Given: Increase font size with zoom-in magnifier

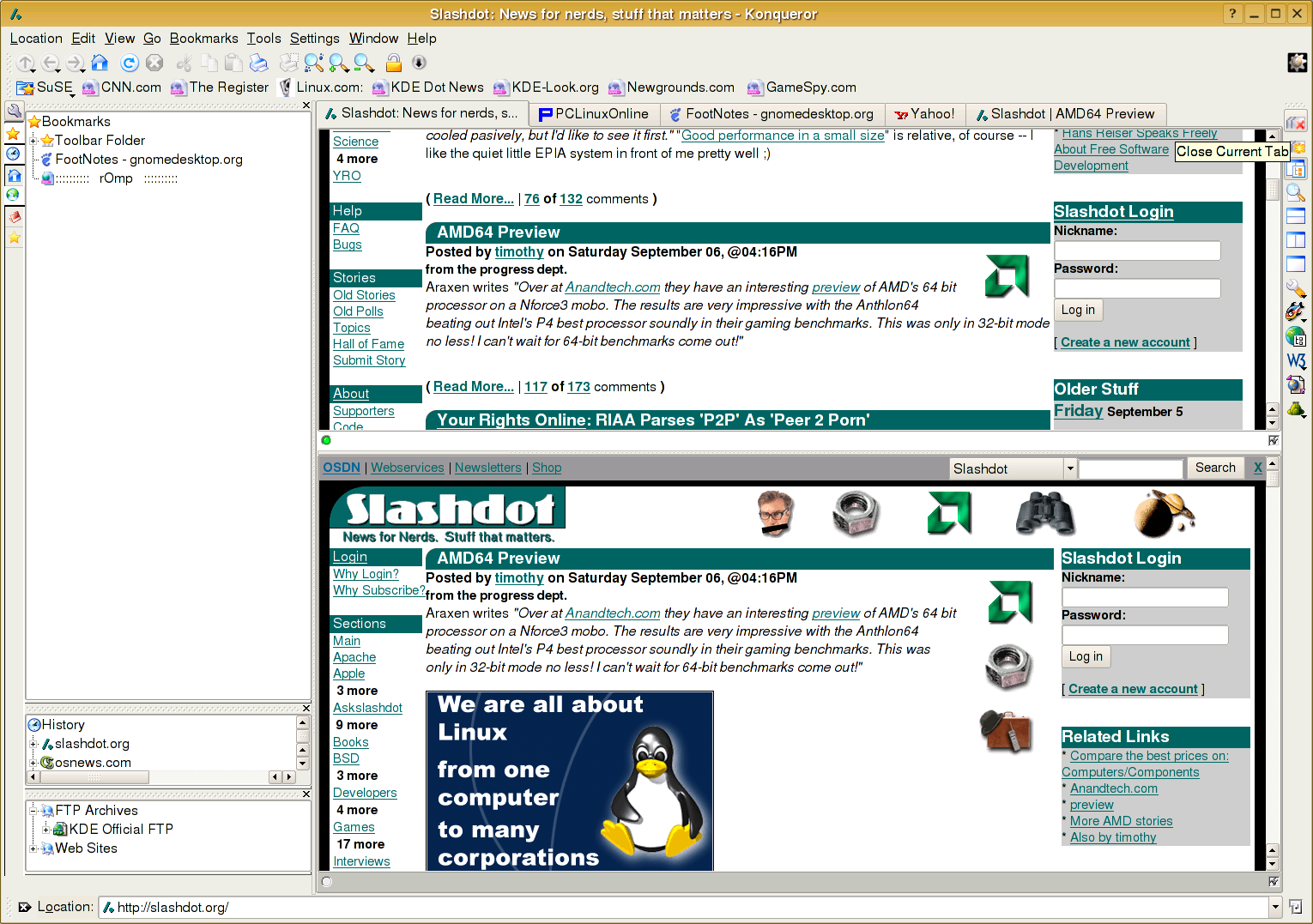Looking at the screenshot, I should [x=339, y=63].
